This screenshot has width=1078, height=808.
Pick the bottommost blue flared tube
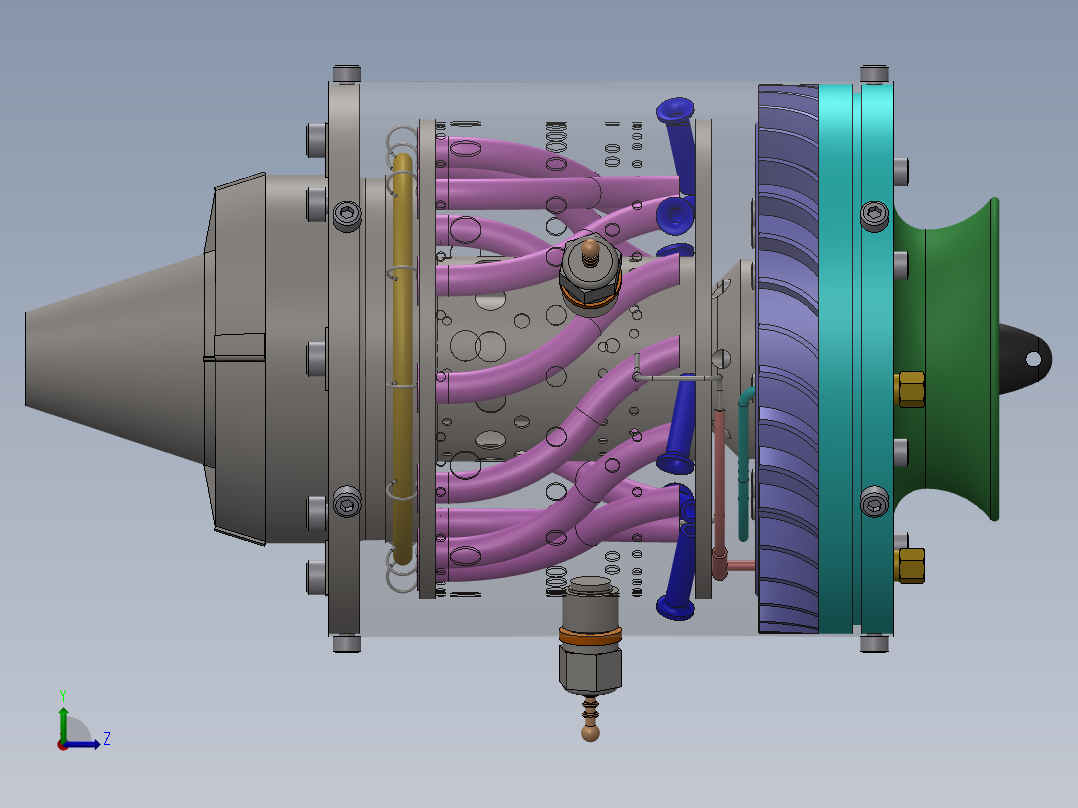pyautogui.click(x=678, y=575)
